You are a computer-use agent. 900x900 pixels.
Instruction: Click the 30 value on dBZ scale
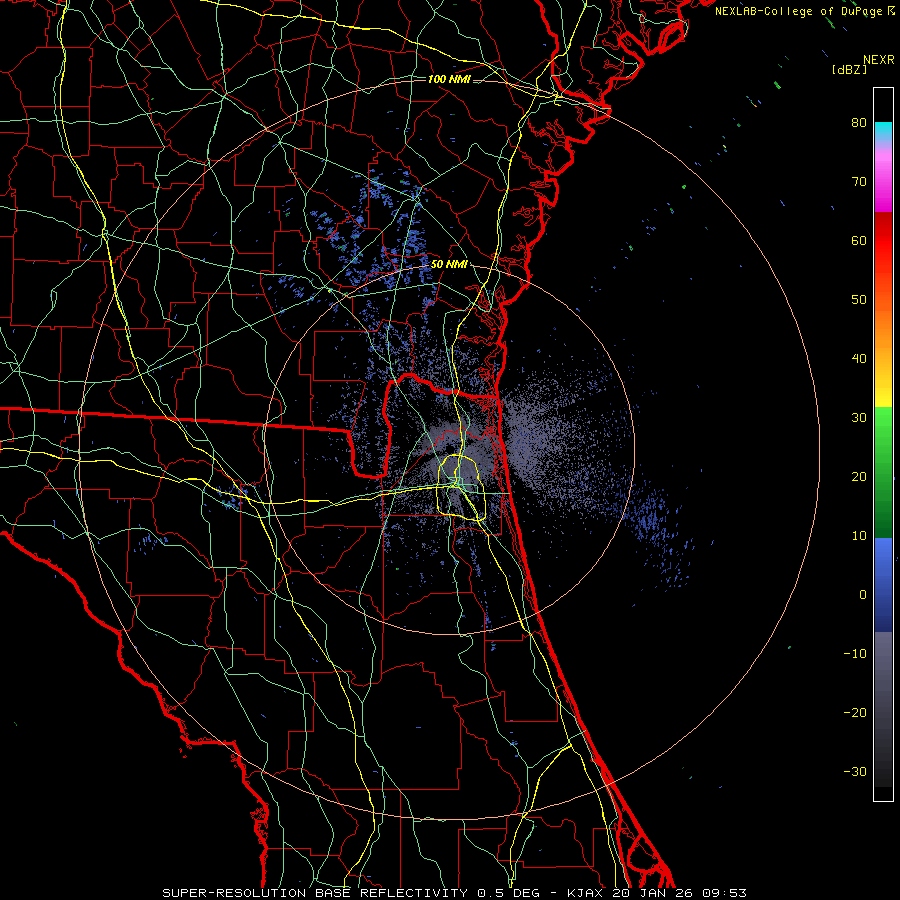coord(859,418)
